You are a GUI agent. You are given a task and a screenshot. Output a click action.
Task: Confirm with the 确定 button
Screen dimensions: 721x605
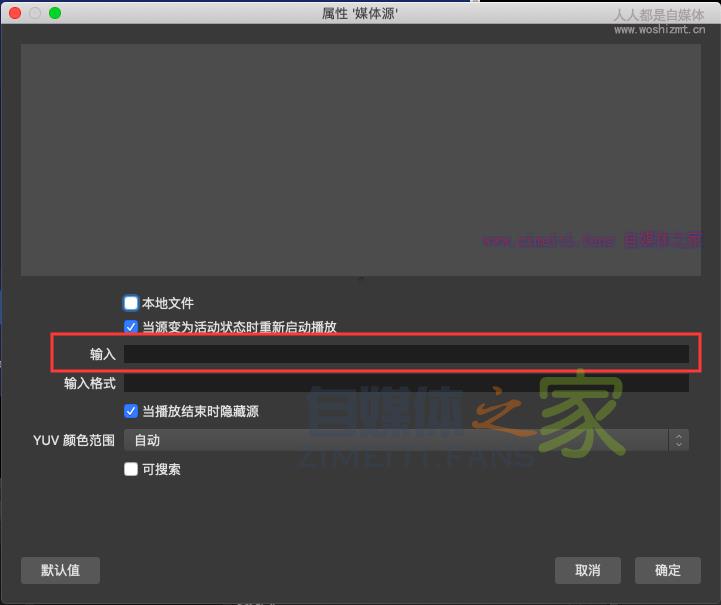coord(668,570)
